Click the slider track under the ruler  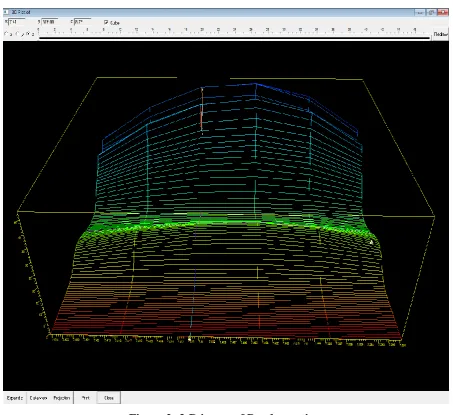234,38
